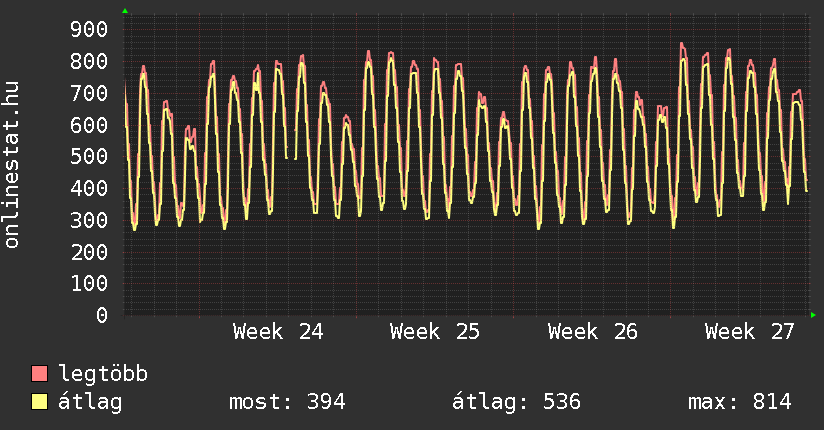Screen dimensions: 824x430
Task: Click the most: 394 statistic
Action: [287, 402]
